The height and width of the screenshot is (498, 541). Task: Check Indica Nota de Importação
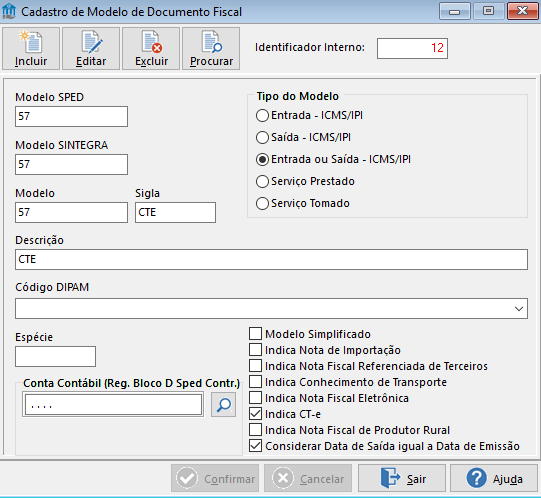(255, 350)
